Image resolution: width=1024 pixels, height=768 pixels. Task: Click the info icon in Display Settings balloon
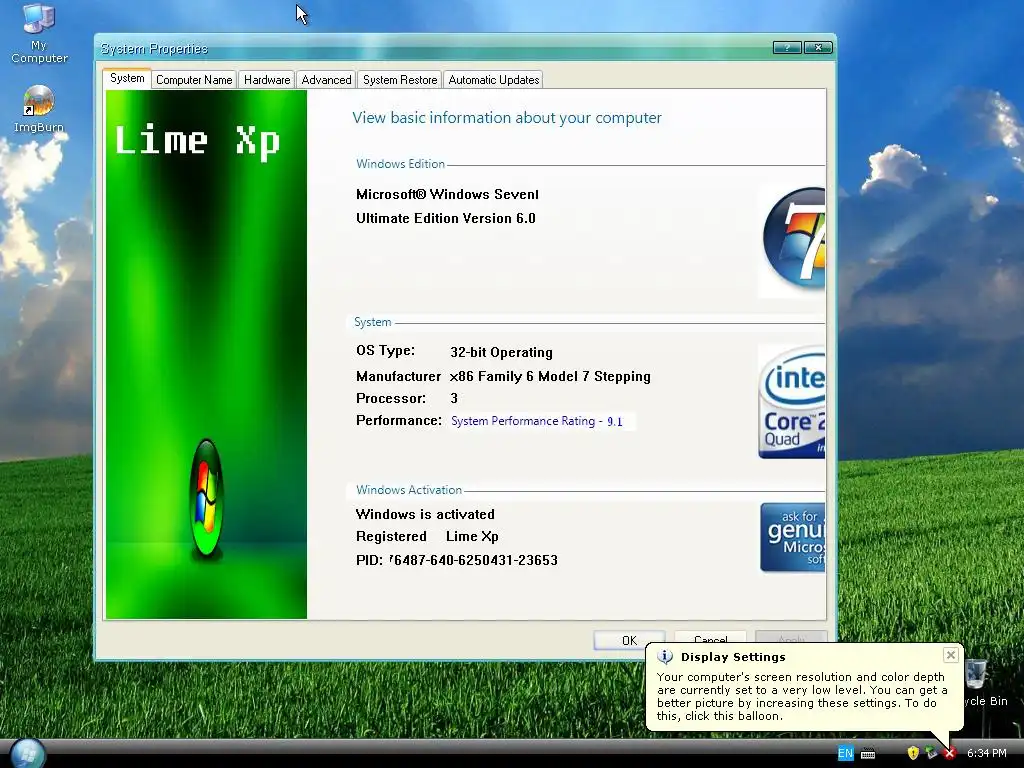(665, 657)
